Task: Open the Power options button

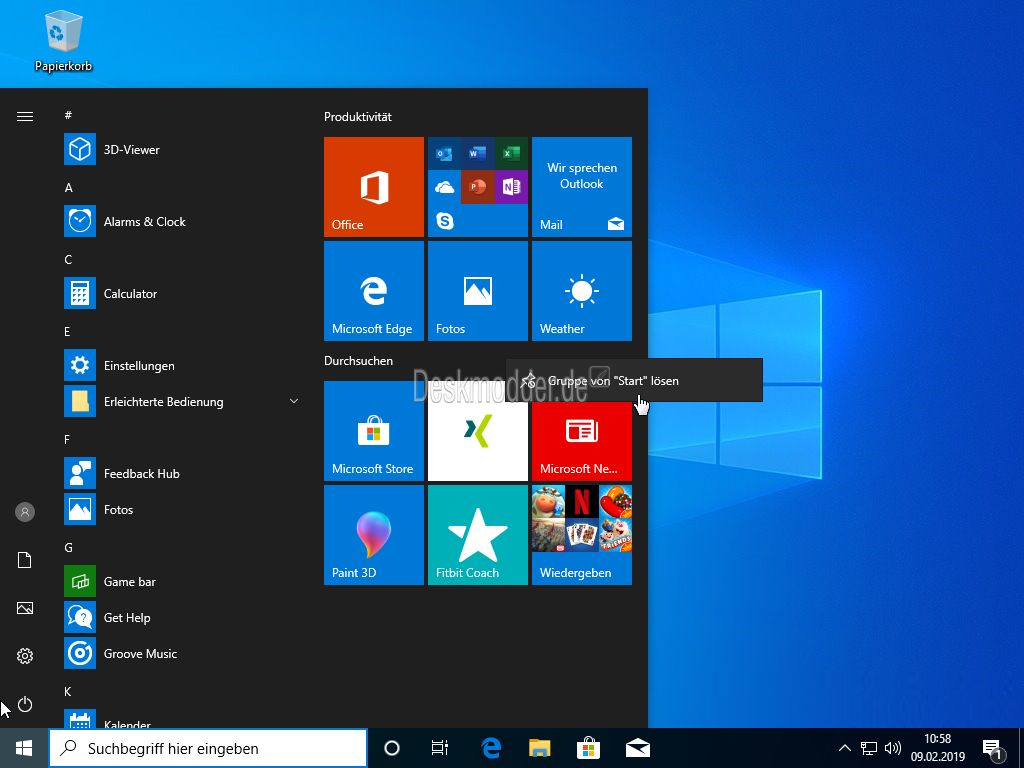Action: (25, 704)
